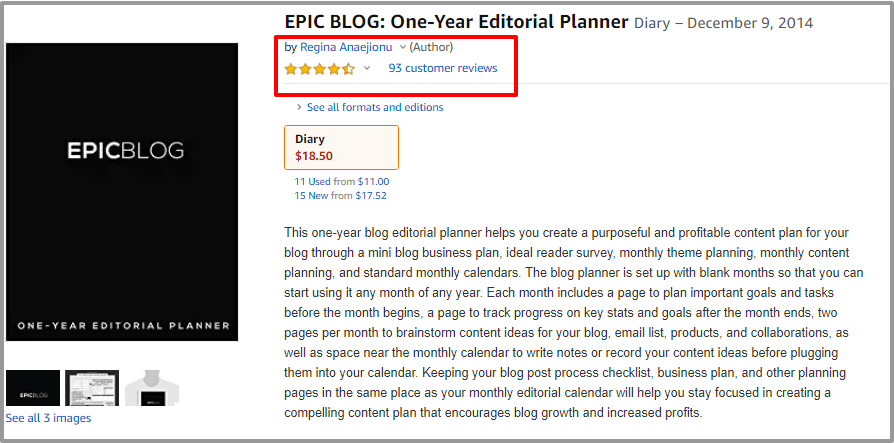Open Regina Anaejionu's author page link
This screenshot has height=443, width=894.
(x=345, y=47)
